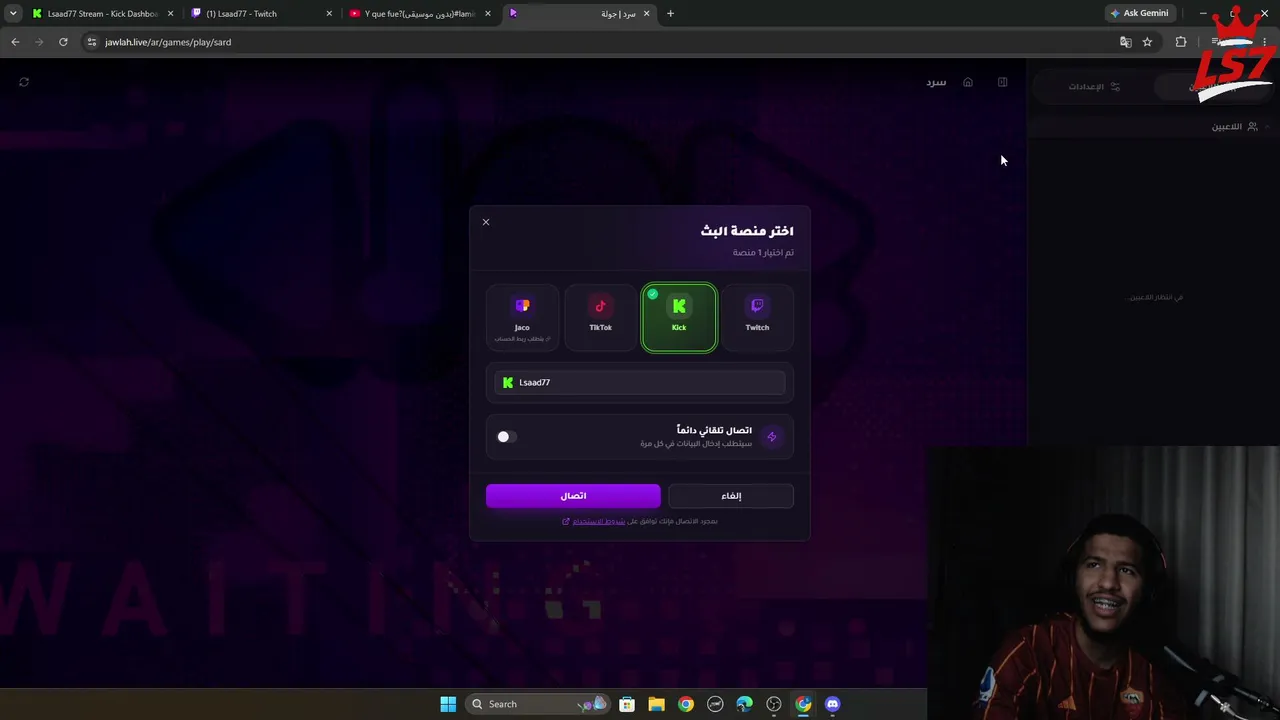
Task: Click the إلغاء cancel button
Action: 731,496
